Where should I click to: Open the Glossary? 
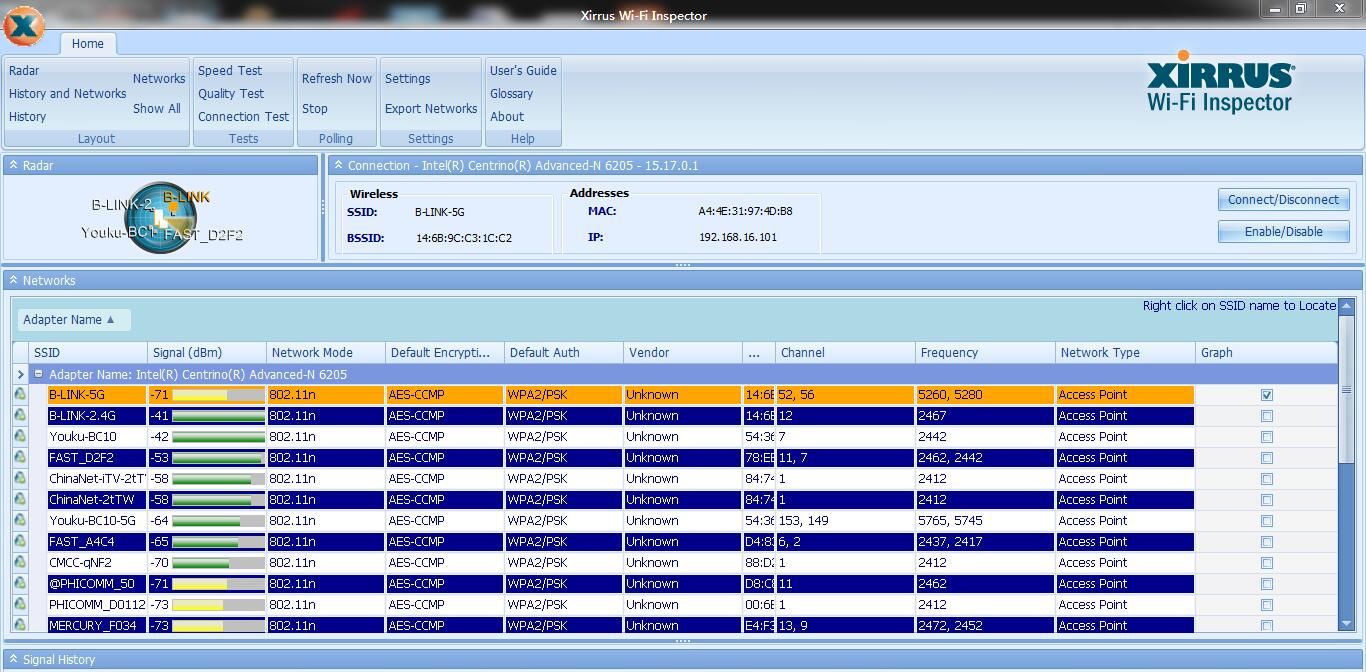[511, 94]
